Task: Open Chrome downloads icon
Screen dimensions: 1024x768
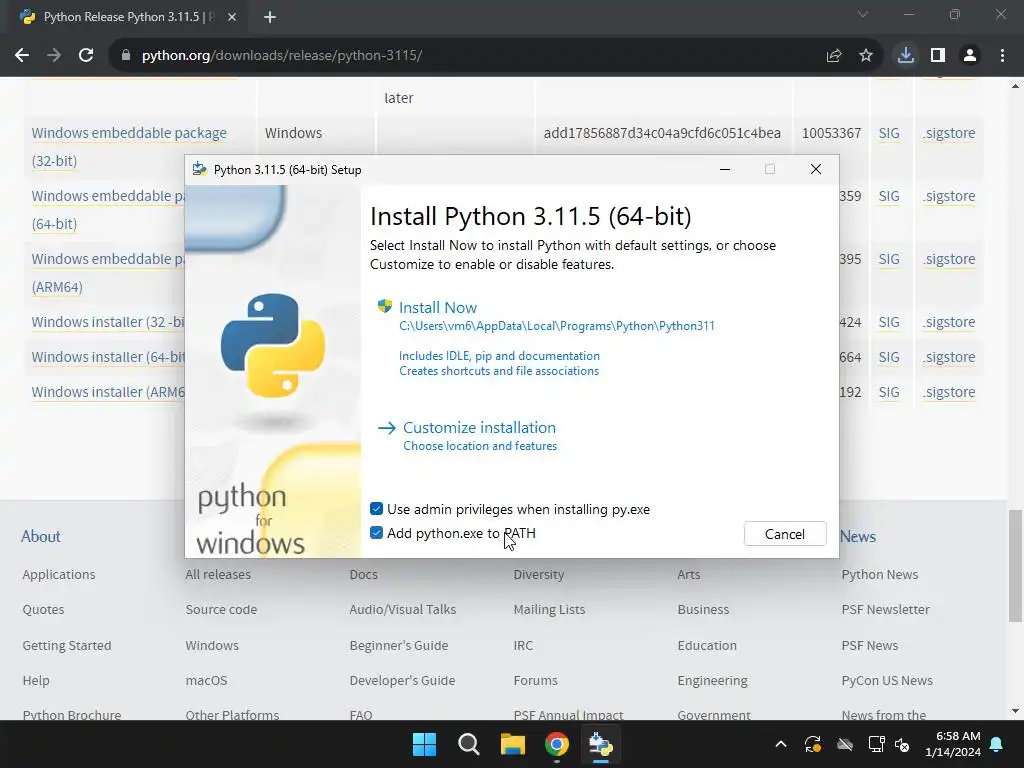Action: click(905, 56)
